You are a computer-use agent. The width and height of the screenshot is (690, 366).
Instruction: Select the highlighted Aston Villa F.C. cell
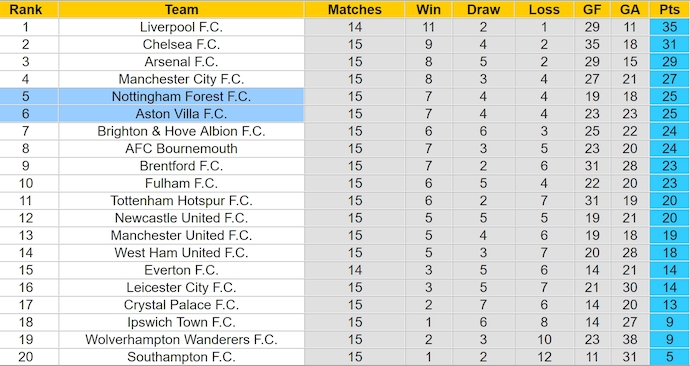click(181, 114)
